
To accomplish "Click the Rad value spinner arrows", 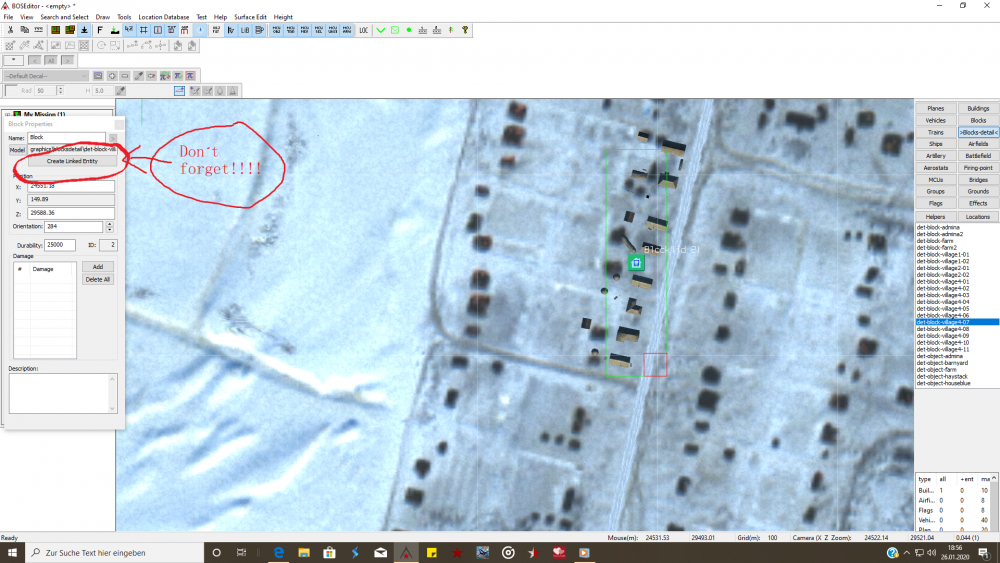I will point(61,91).
